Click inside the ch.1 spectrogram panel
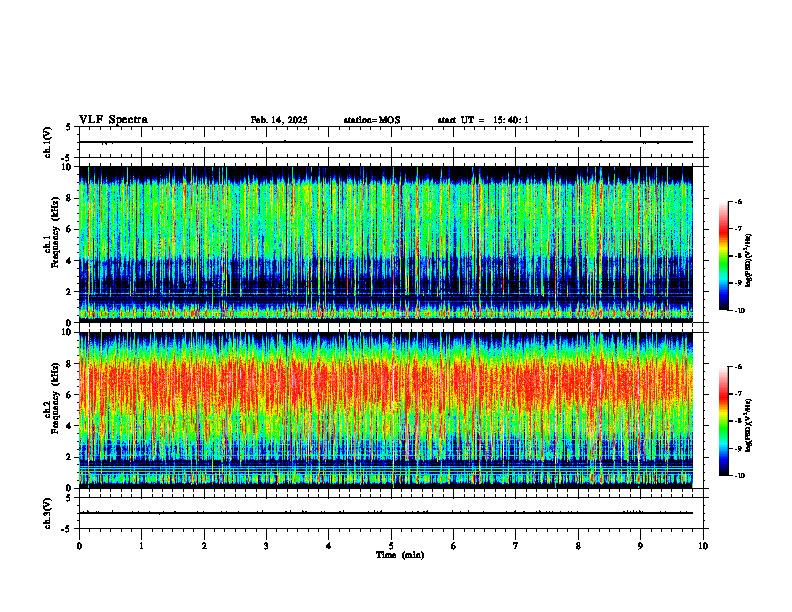 386,244
